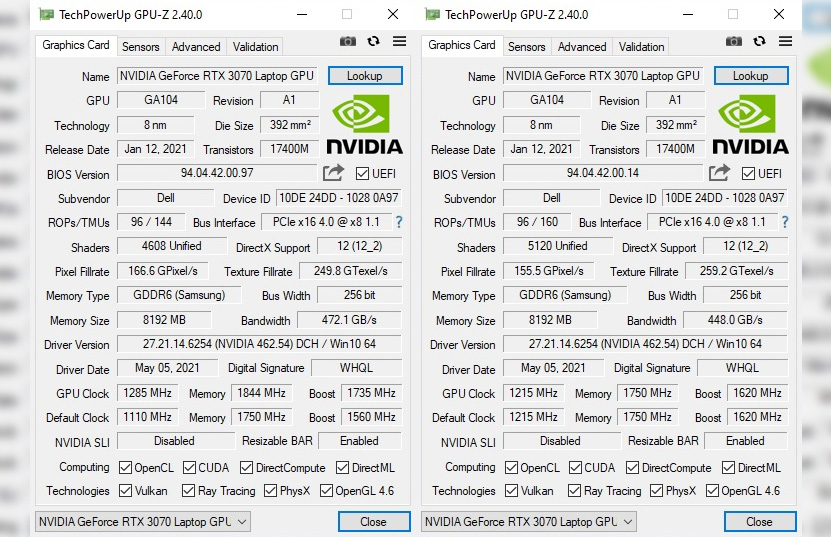Open GPU selector dropdown in left window
The image size is (831, 537).
[143, 522]
